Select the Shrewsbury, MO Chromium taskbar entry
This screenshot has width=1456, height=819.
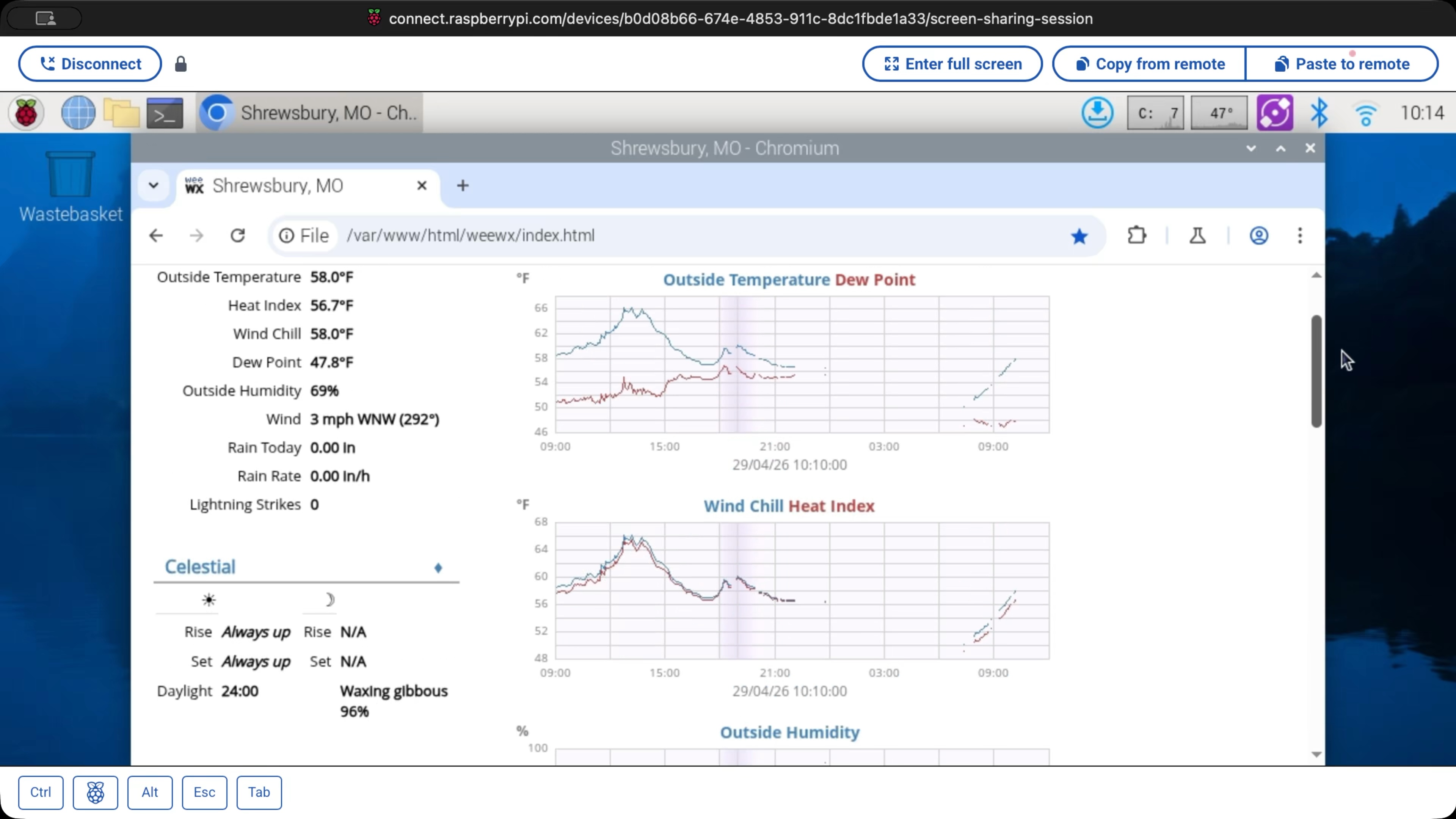pos(310,113)
